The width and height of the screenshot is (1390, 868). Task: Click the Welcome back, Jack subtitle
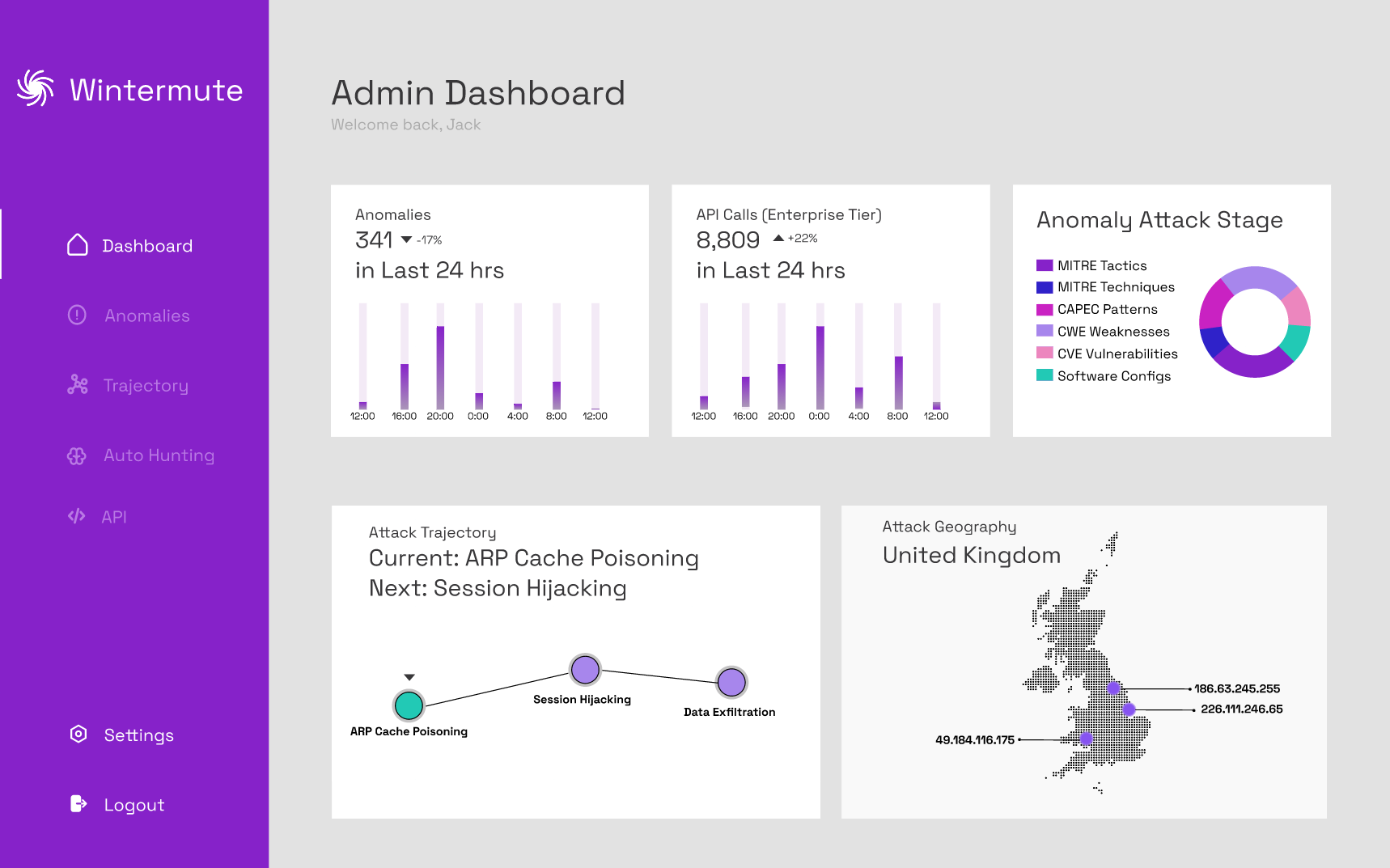pyautogui.click(x=405, y=125)
